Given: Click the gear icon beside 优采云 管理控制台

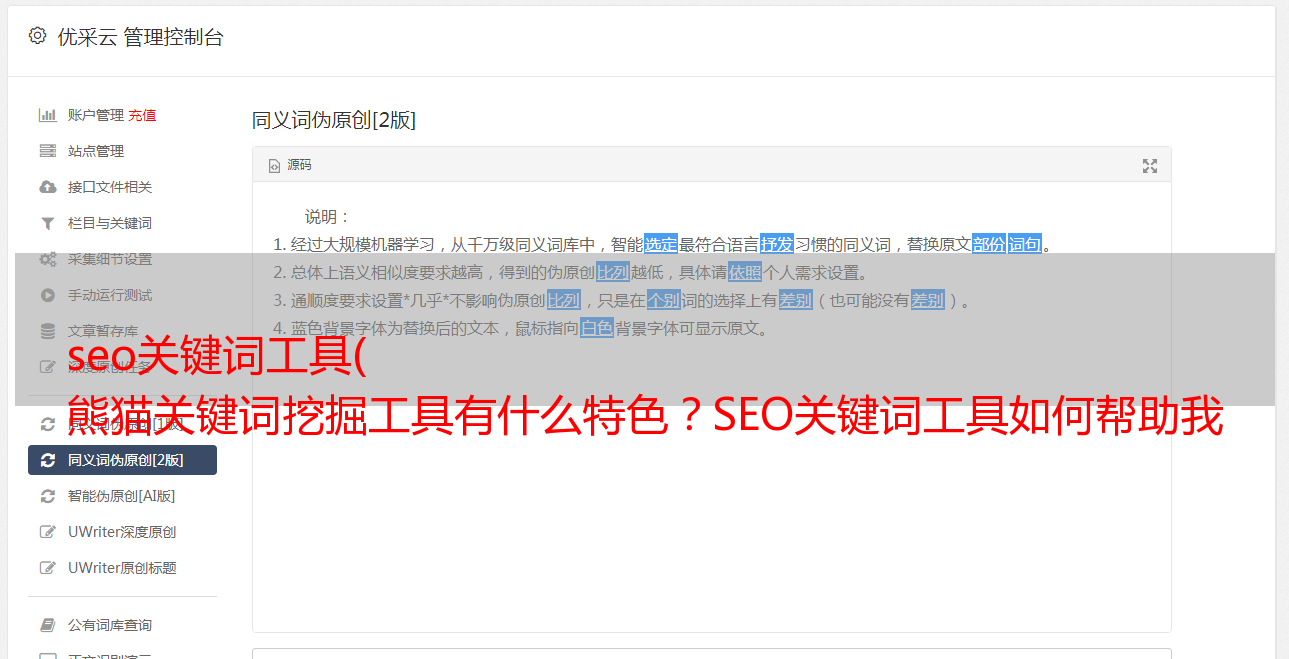Looking at the screenshot, I should 37,36.
